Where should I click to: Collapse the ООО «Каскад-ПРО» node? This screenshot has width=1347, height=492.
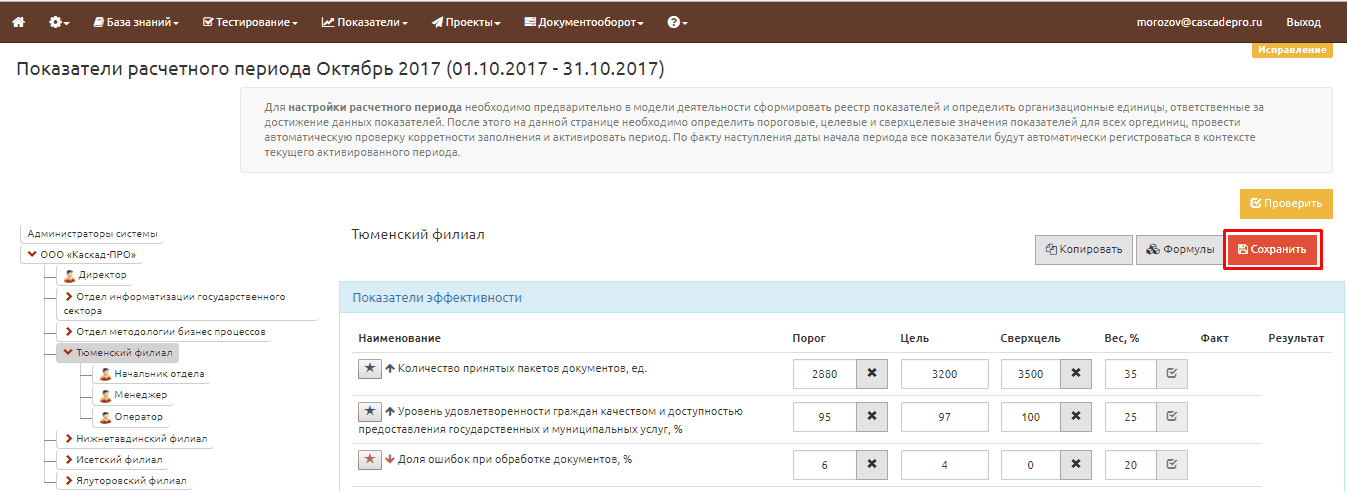(x=32, y=254)
